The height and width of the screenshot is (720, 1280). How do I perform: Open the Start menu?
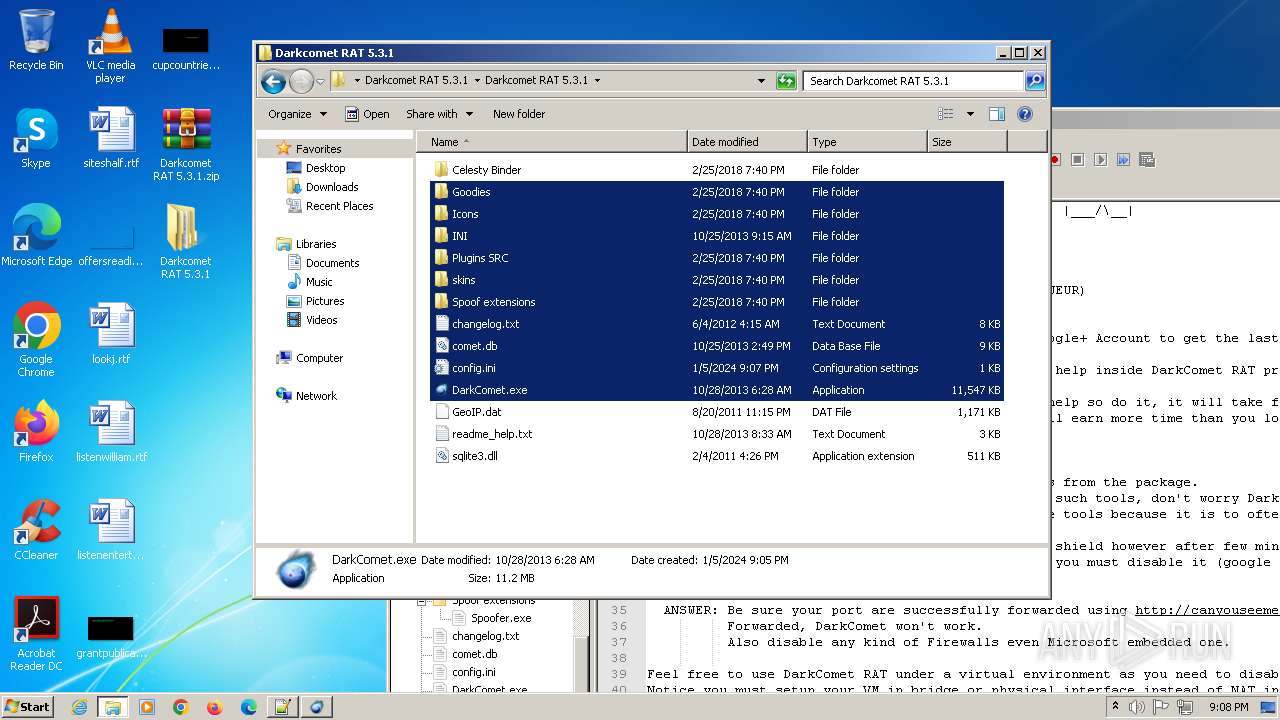28,706
